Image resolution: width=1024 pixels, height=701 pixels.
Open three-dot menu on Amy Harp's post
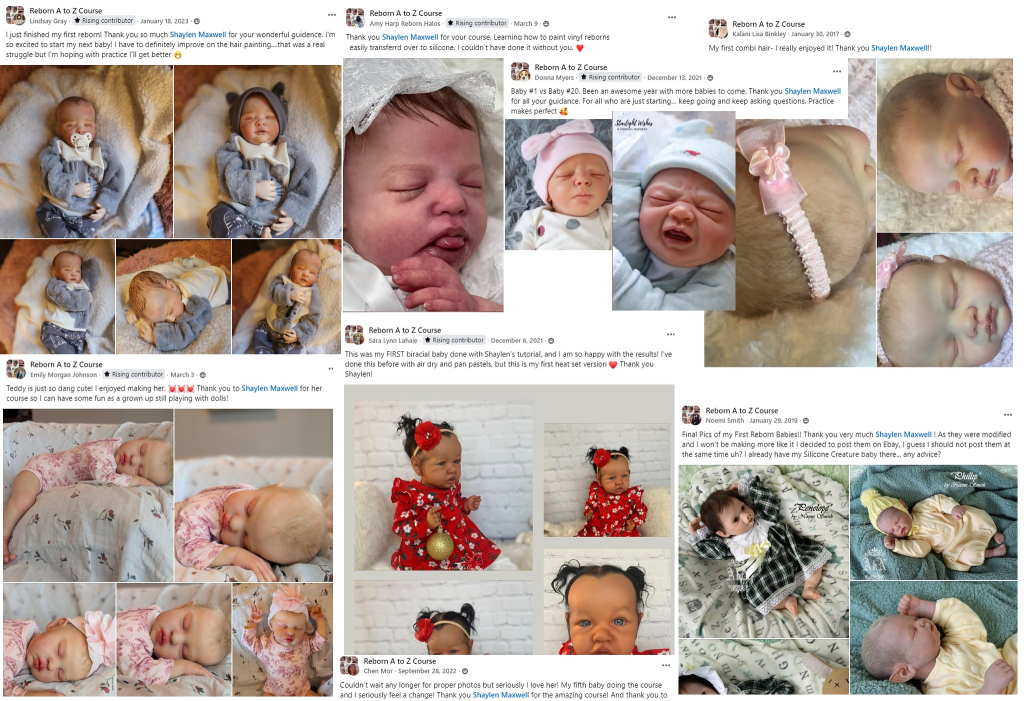tap(672, 17)
